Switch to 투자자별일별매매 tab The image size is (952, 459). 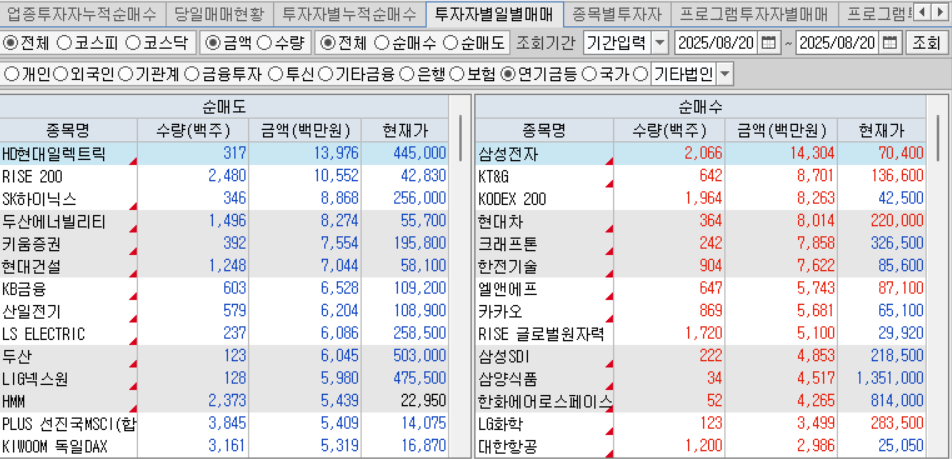[494, 13]
